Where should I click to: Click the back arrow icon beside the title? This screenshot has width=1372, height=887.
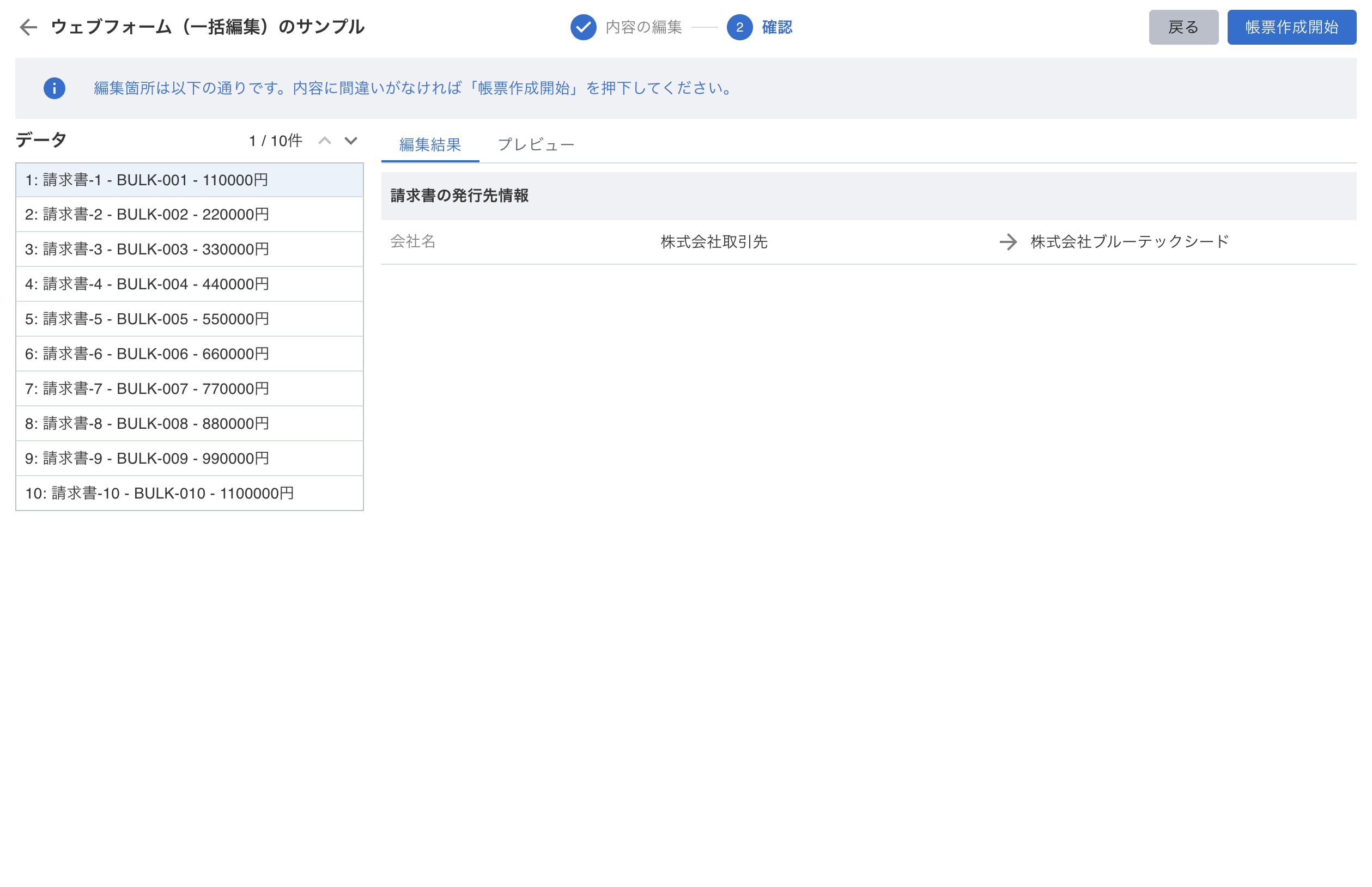tap(28, 27)
